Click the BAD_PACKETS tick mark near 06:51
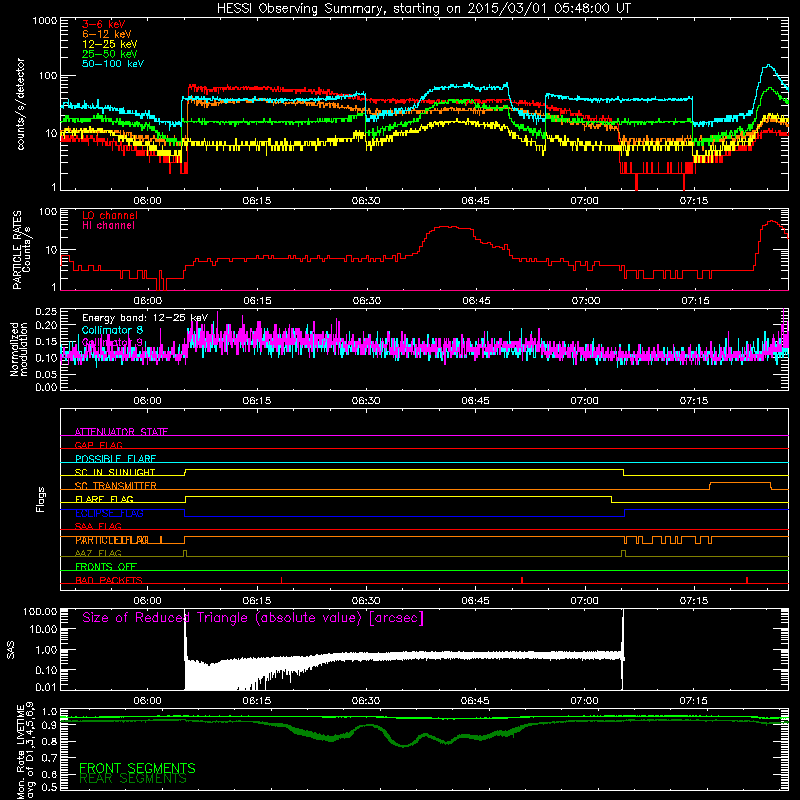800x800 pixels. [522, 580]
